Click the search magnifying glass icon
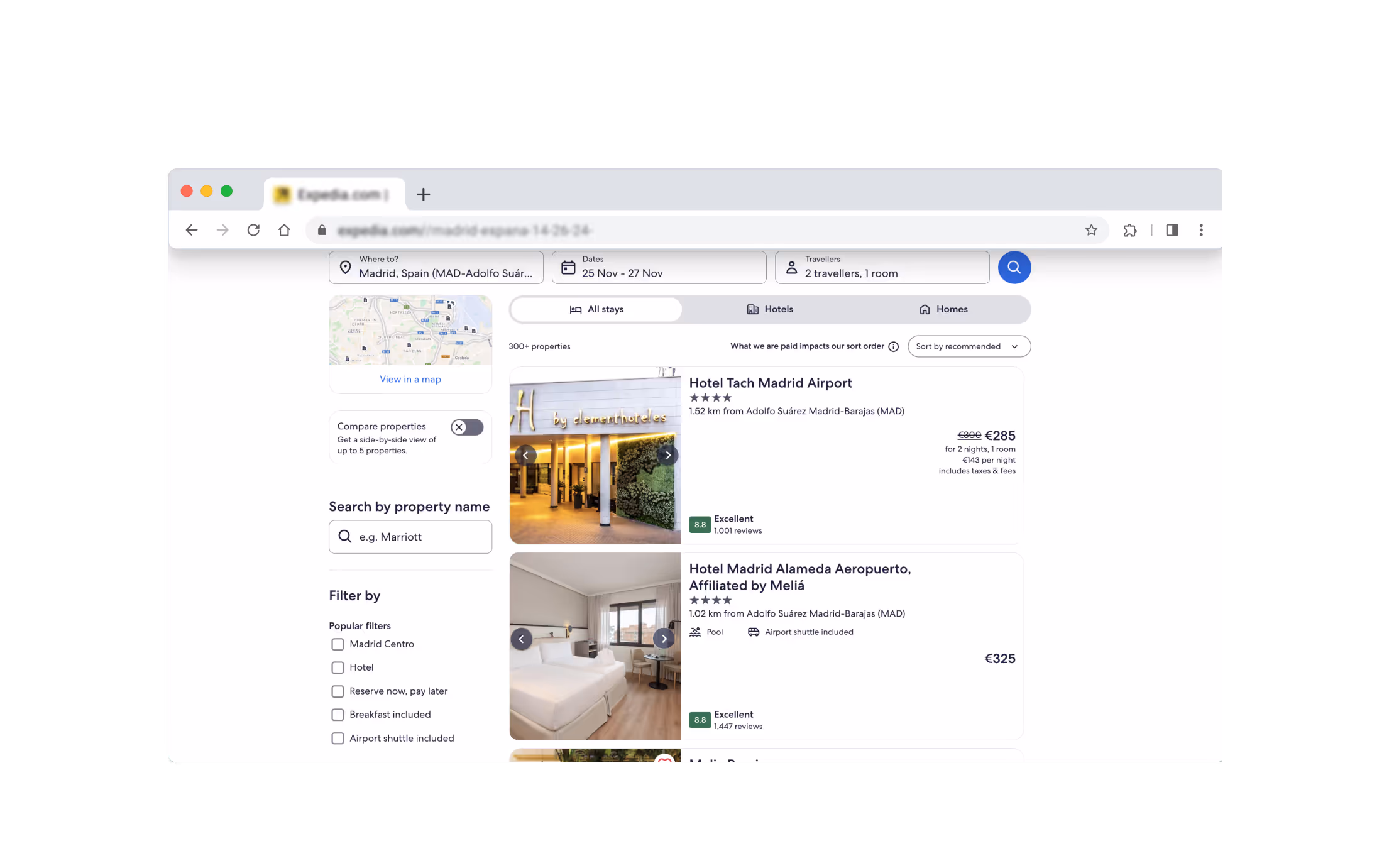The image size is (1389, 868). click(1014, 267)
